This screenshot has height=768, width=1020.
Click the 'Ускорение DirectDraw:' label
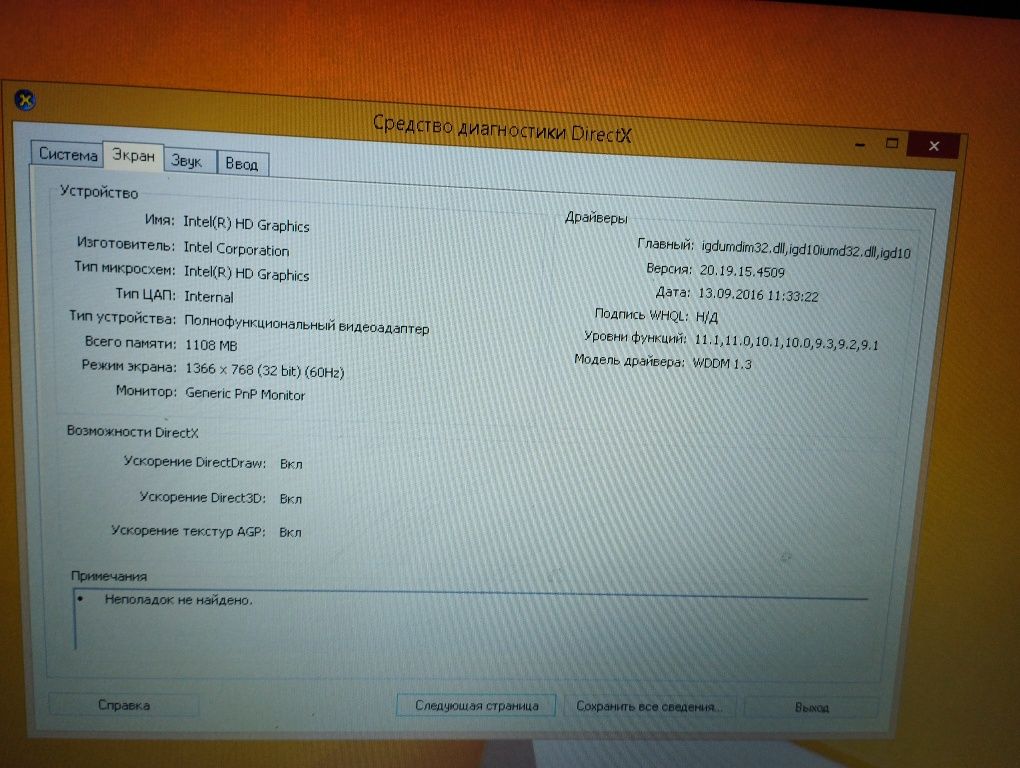195,462
